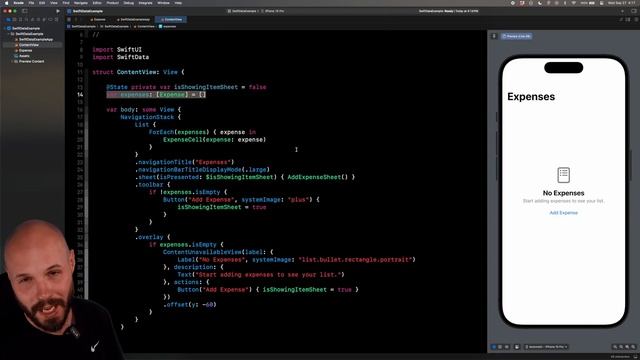Screen dimensions: 640x360
Task: Expand the Preview Content folder
Action: coord(12,61)
